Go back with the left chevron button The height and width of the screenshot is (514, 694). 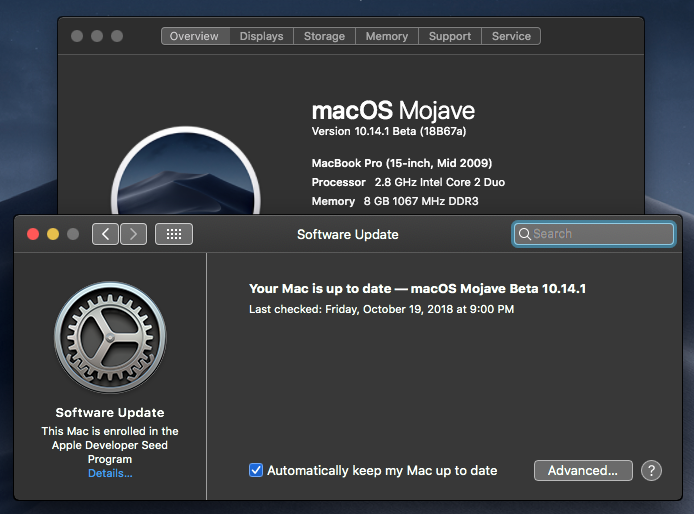[x=105, y=234]
